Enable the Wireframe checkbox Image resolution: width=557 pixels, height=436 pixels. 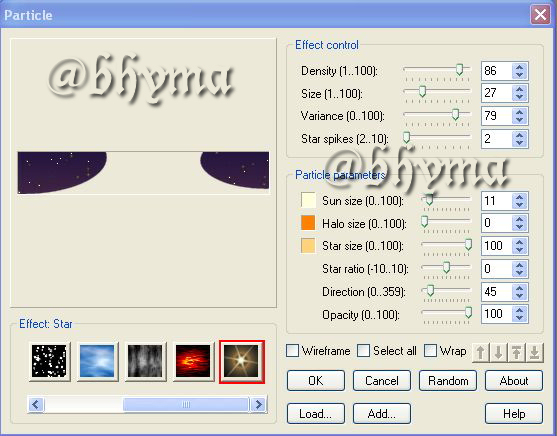[x=292, y=351]
